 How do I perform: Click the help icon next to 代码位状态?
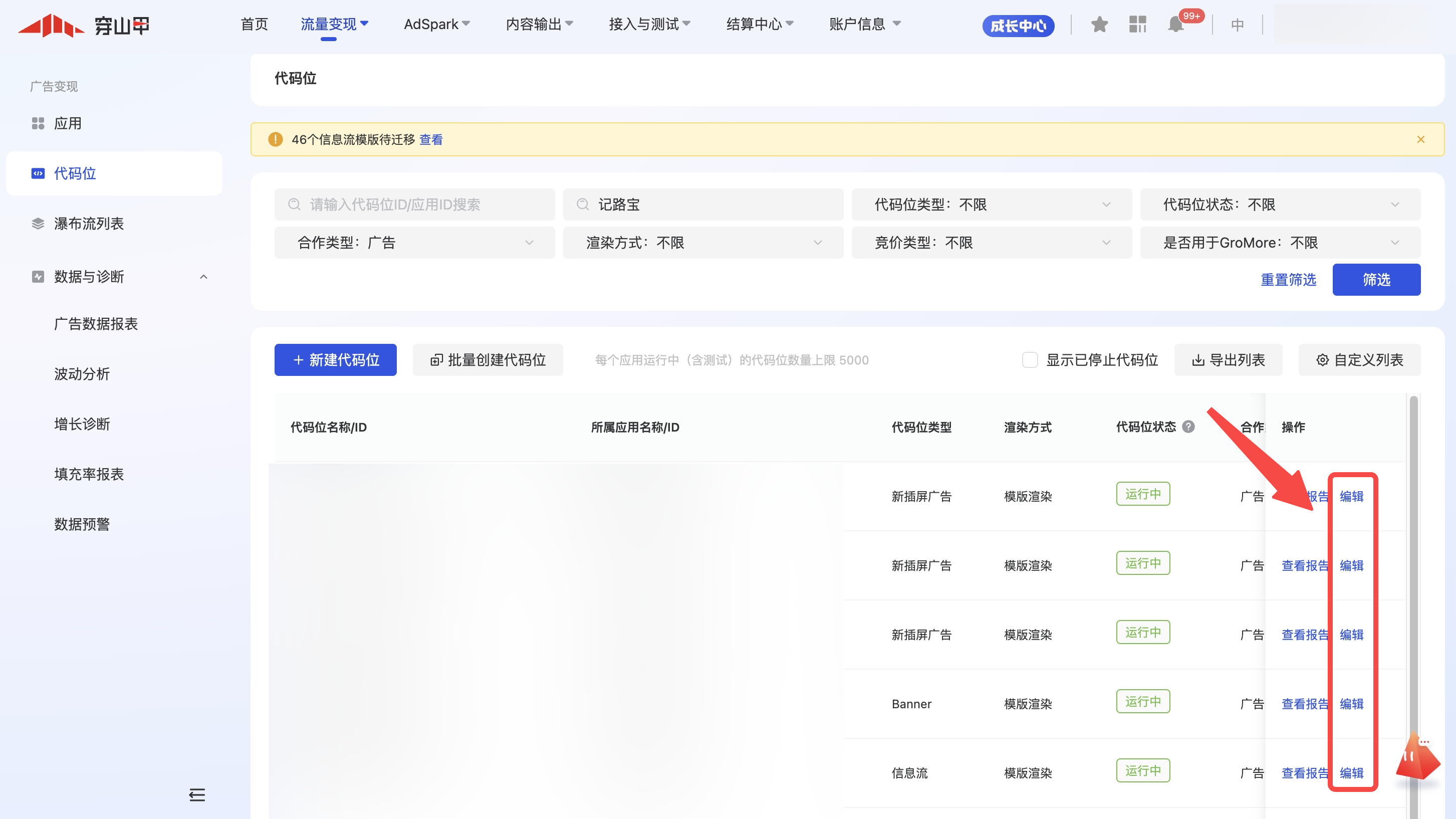click(1188, 427)
